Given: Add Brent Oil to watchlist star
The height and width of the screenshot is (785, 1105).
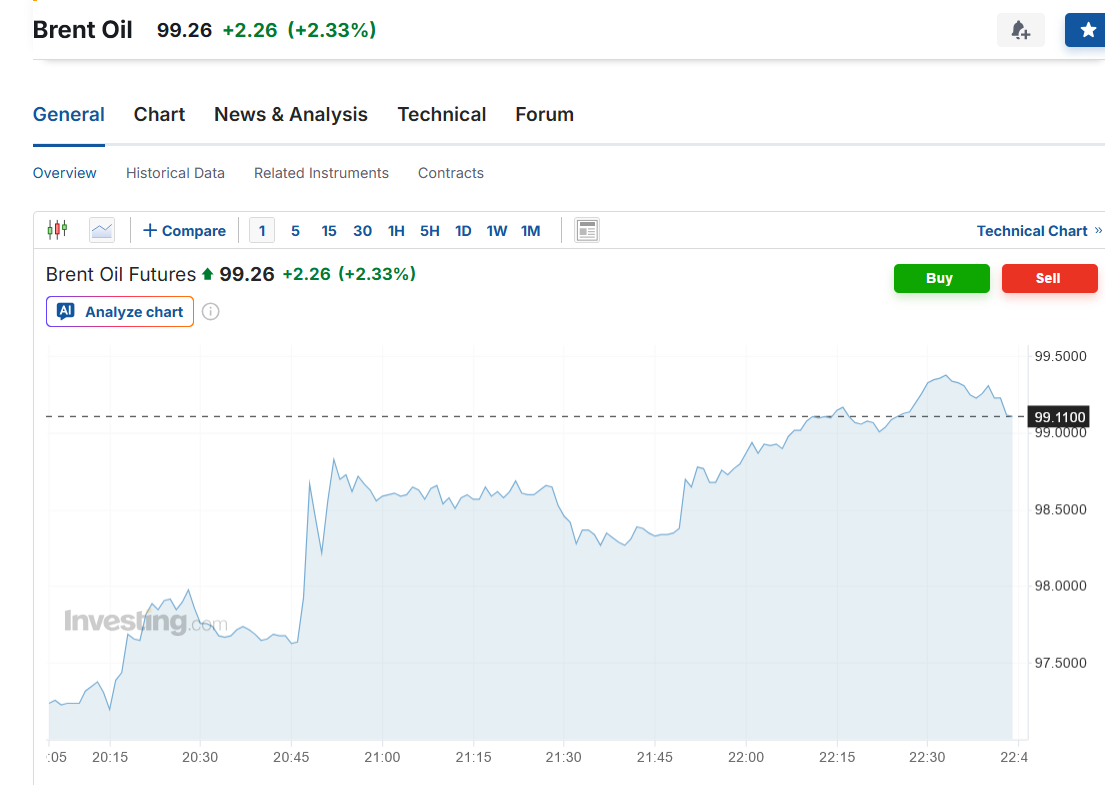Looking at the screenshot, I should click(1086, 30).
